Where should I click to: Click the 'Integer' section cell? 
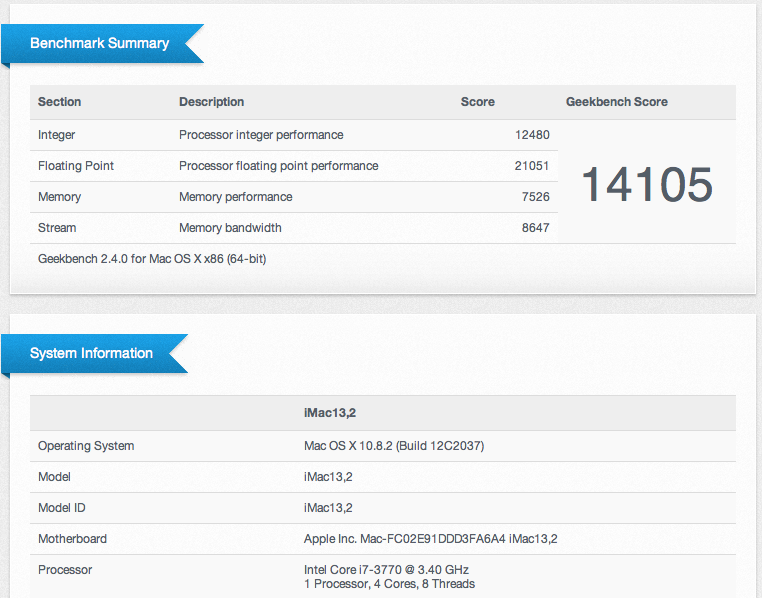pos(56,135)
